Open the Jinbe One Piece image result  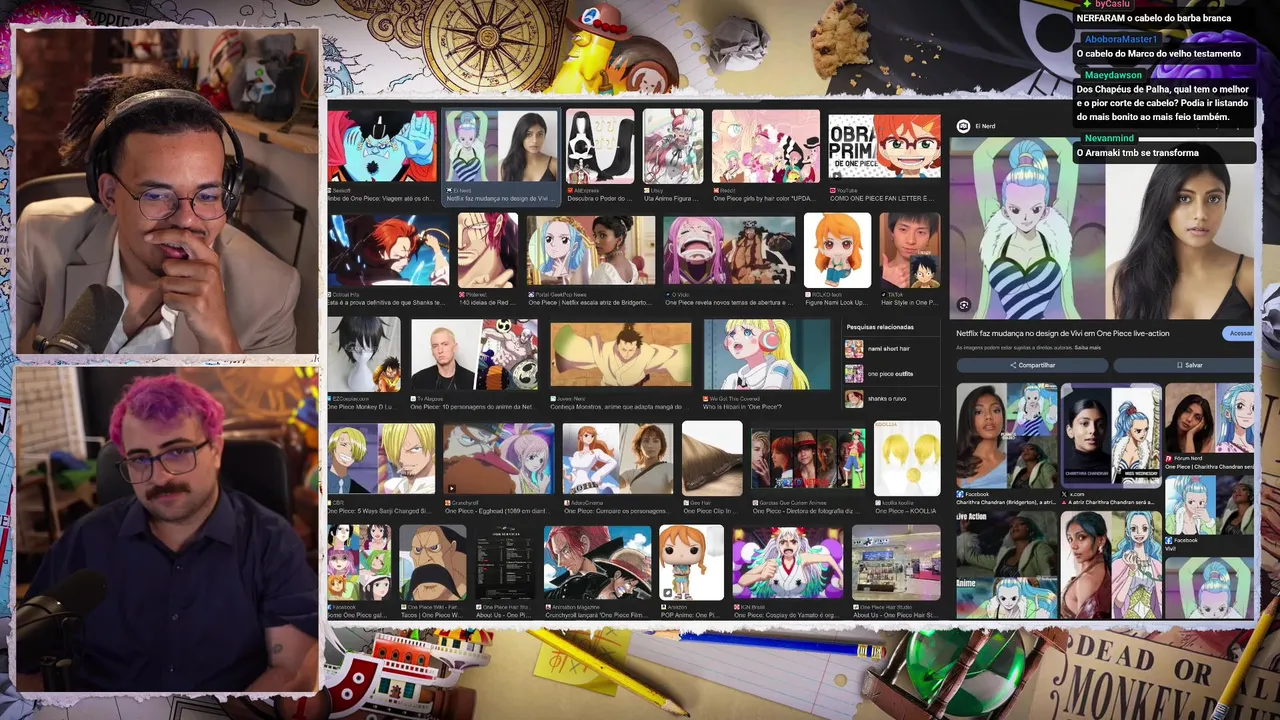(382, 147)
